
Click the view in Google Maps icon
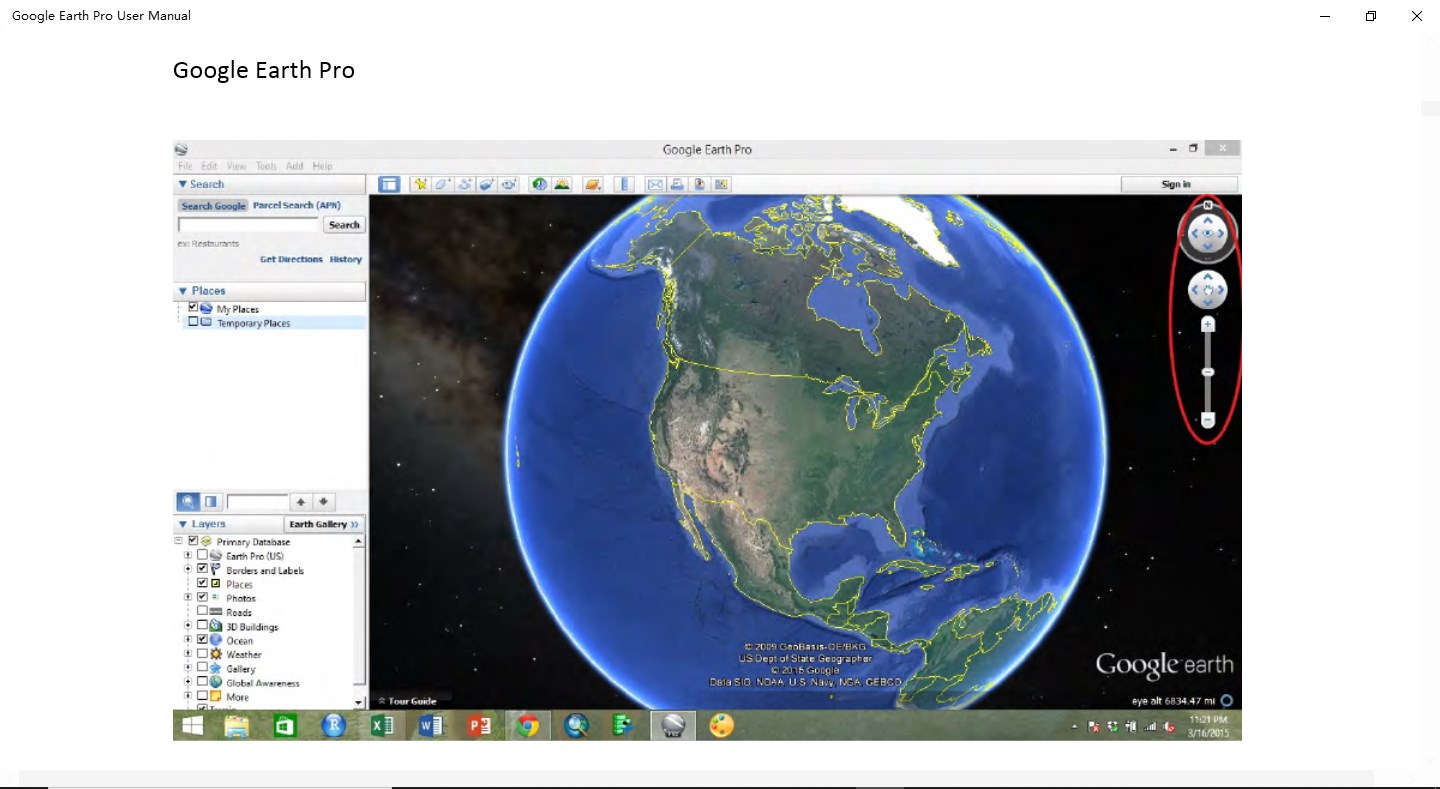pyautogui.click(x=722, y=184)
